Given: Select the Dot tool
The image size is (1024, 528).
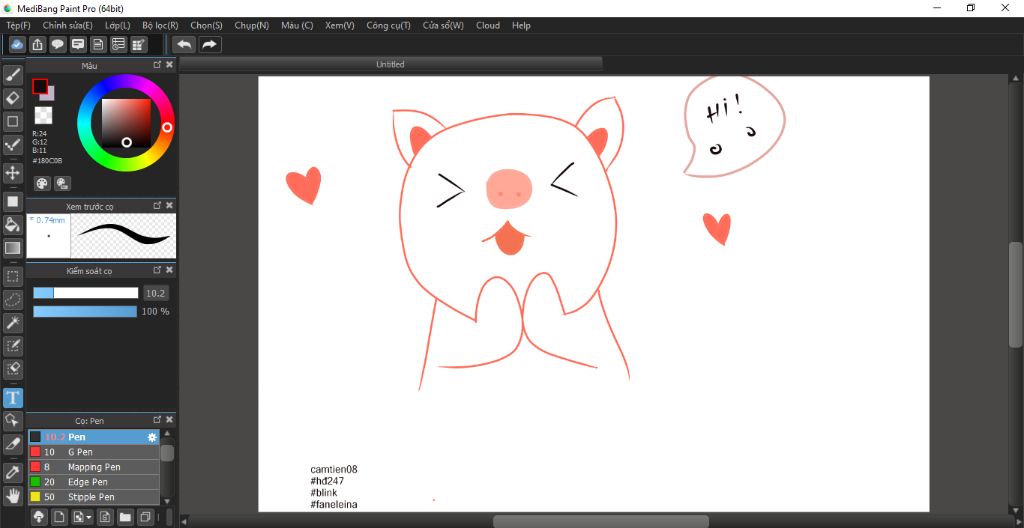Looking at the screenshot, I should click(12, 144).
